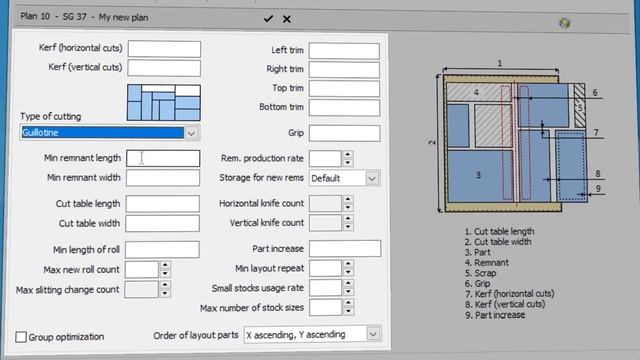Increase Min layout repeat
The height and width of the screenshot is (360, 640).
tap(348, 264)
